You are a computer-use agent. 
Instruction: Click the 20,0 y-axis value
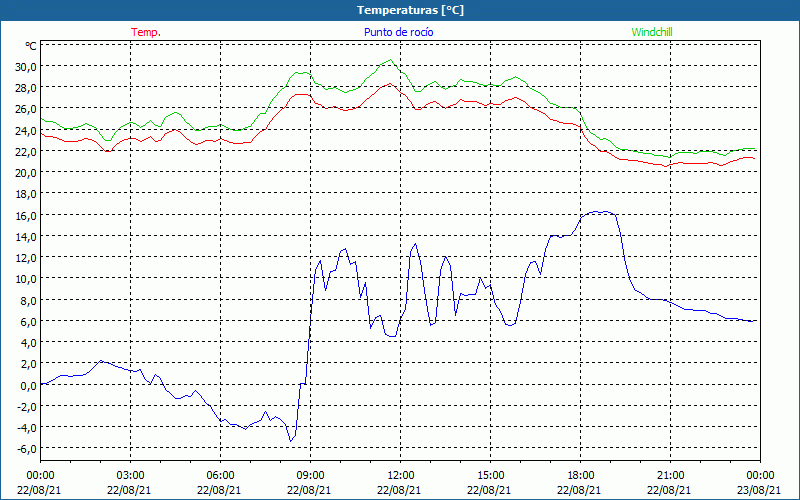pyautogui.click(x=27, y=173)
